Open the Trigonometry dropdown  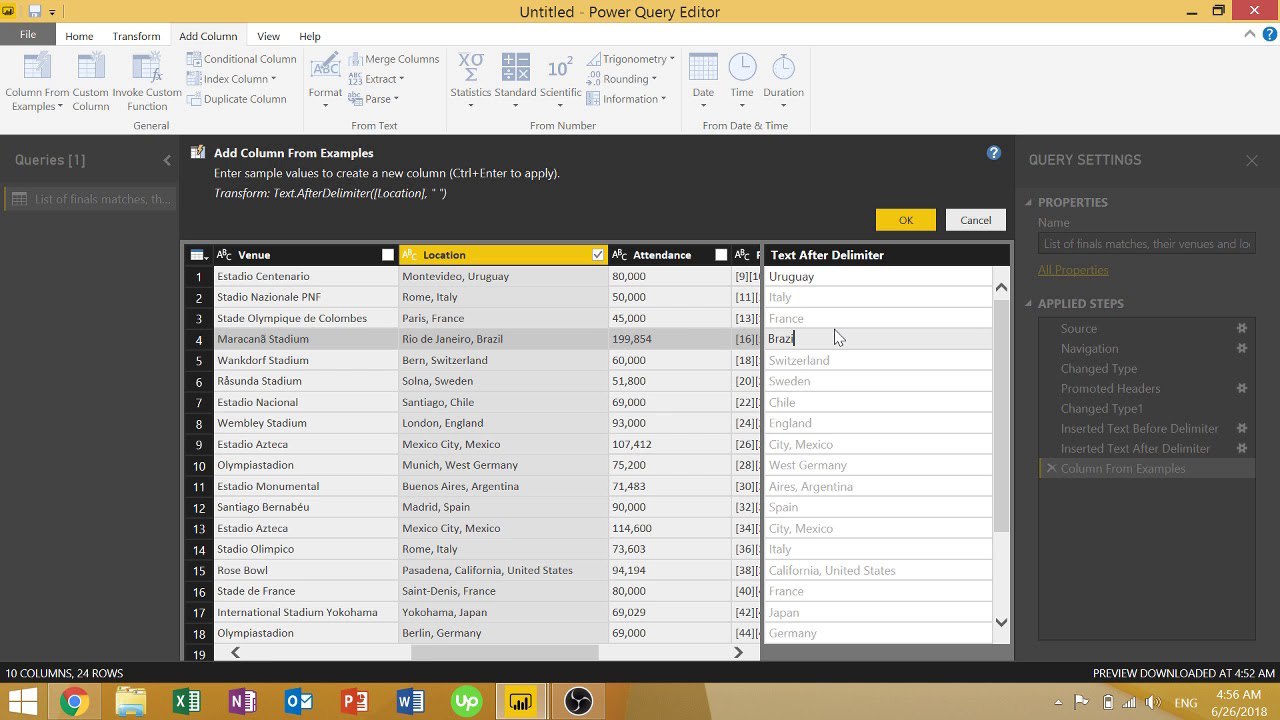point(631,59)
